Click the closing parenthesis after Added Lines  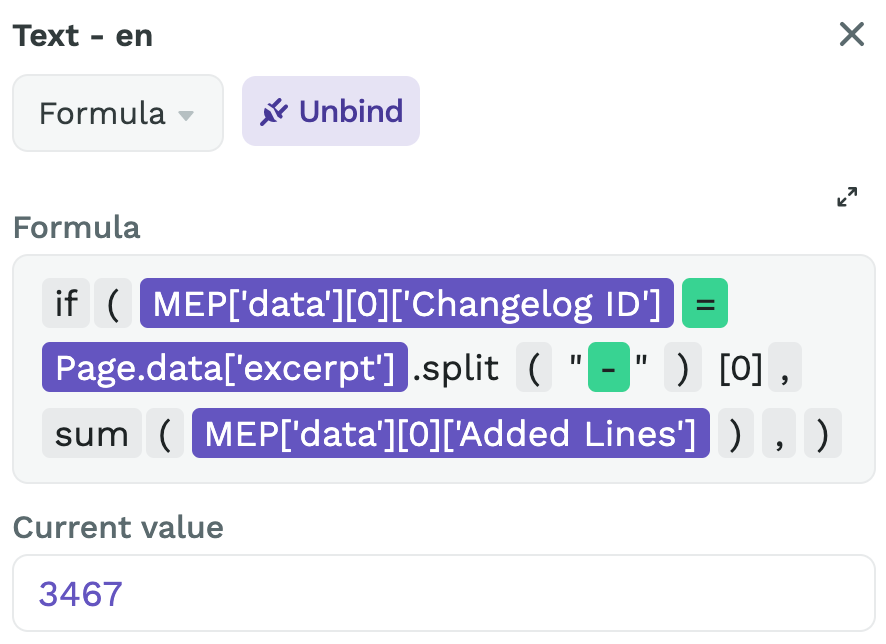[736, 433]
